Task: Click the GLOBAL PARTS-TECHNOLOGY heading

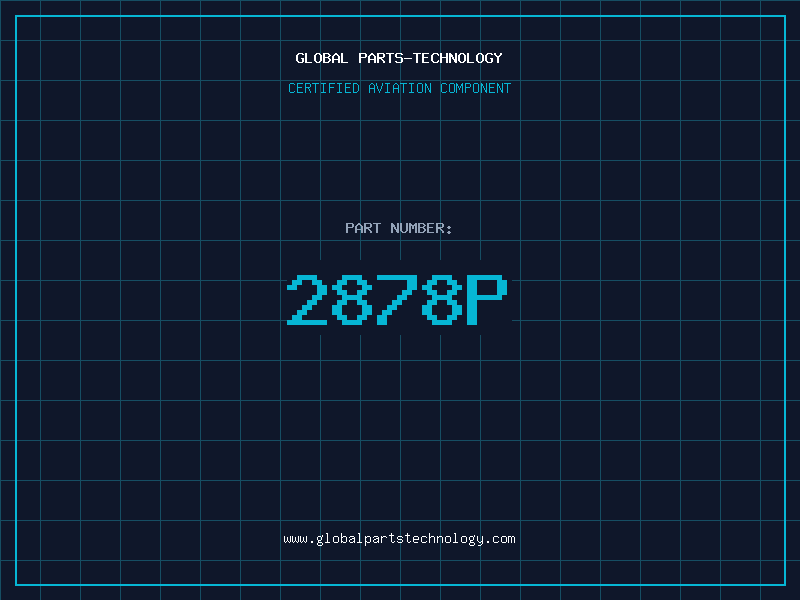Action: tap(399, 58)
